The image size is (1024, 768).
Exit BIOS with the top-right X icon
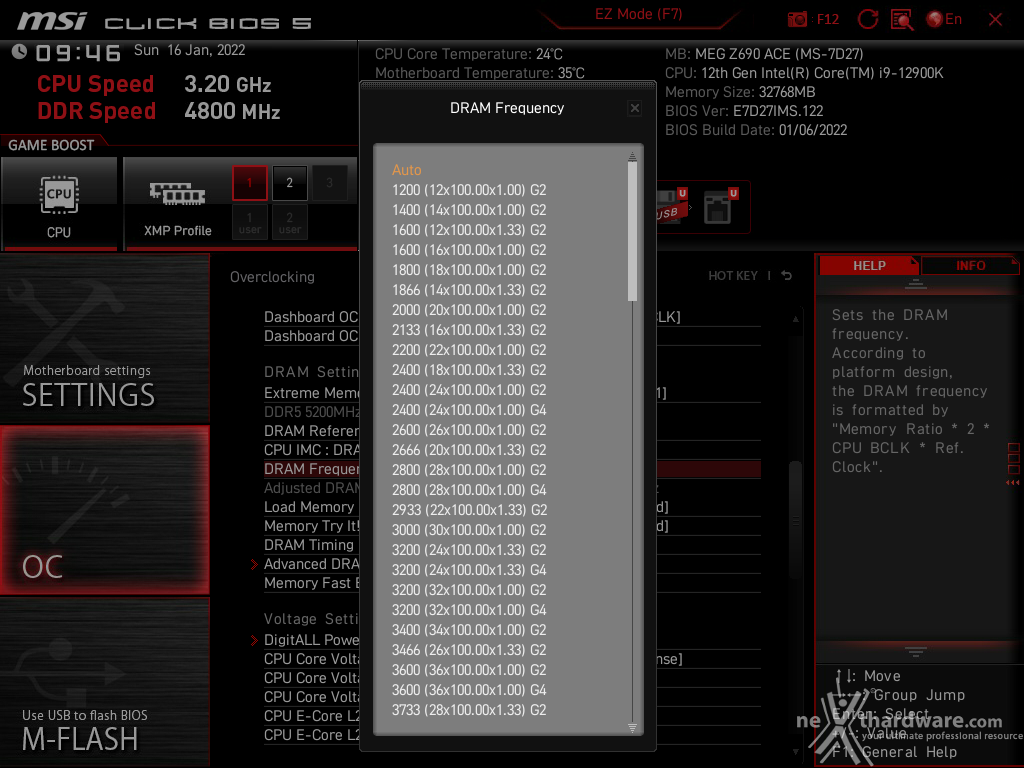point(995,20)
